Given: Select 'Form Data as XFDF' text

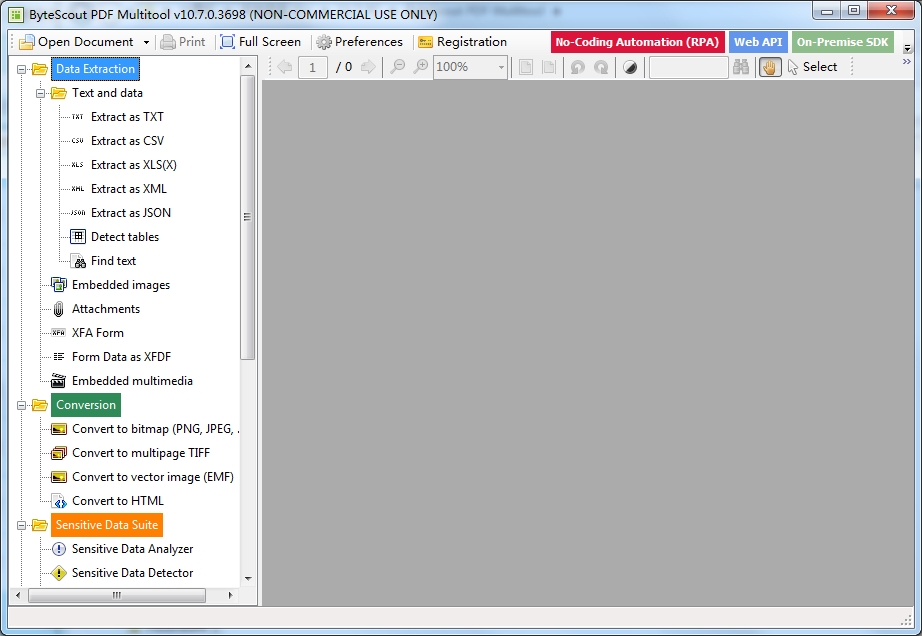Looking at the screenshot, I should (x=122, y=357).
